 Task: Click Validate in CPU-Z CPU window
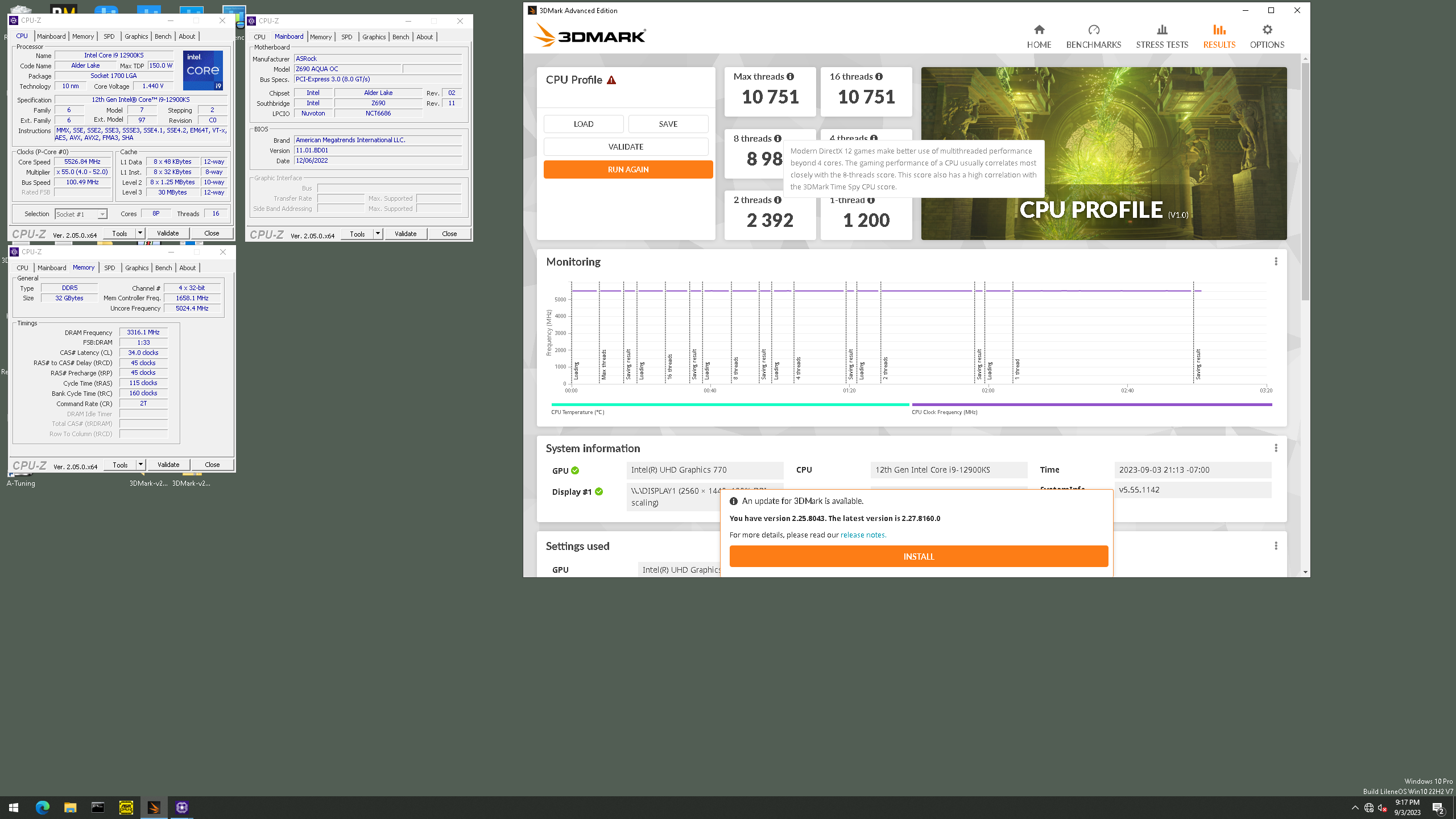[x=168, y=233]
